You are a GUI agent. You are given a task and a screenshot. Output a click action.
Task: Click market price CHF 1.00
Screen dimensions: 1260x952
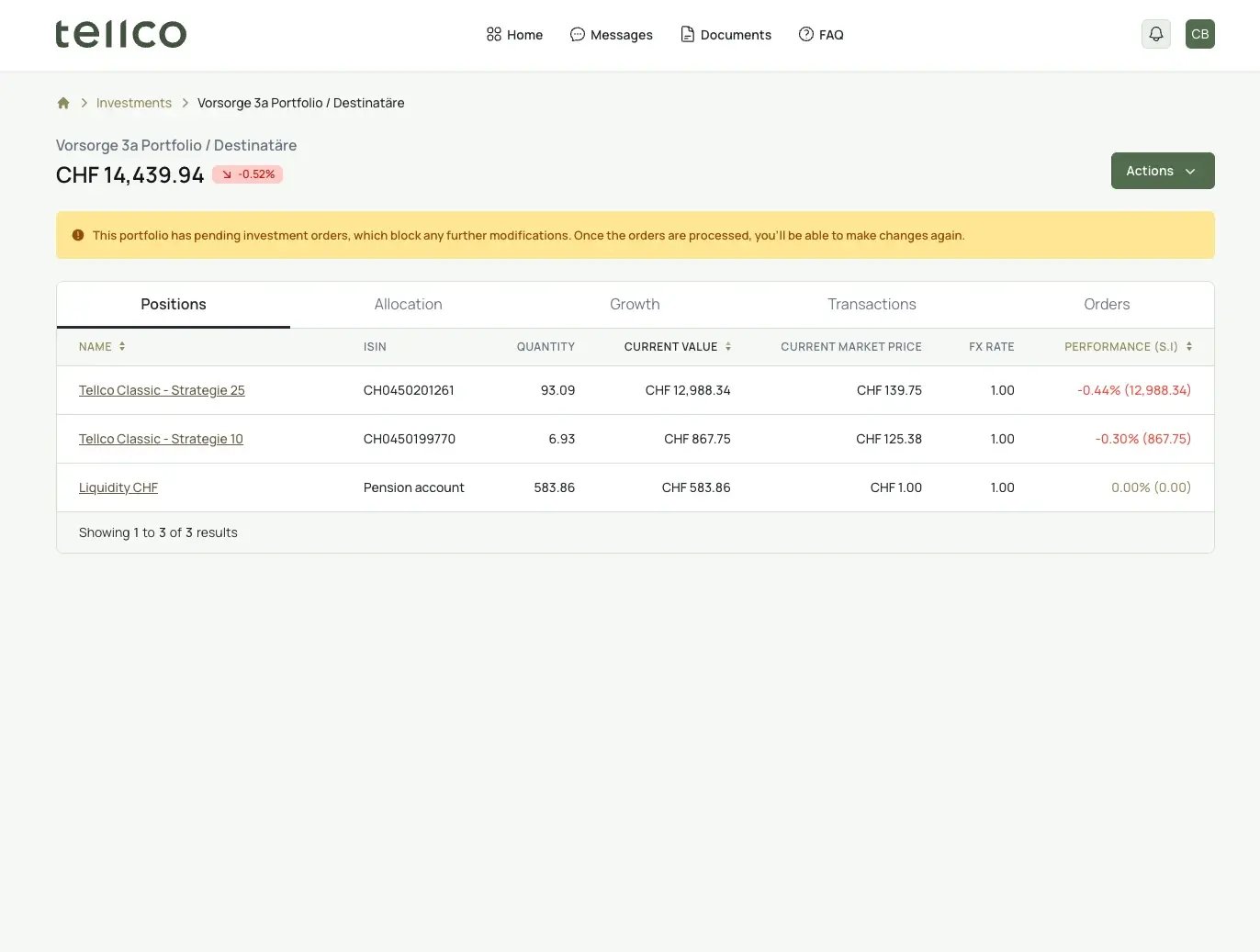(896, 487)
